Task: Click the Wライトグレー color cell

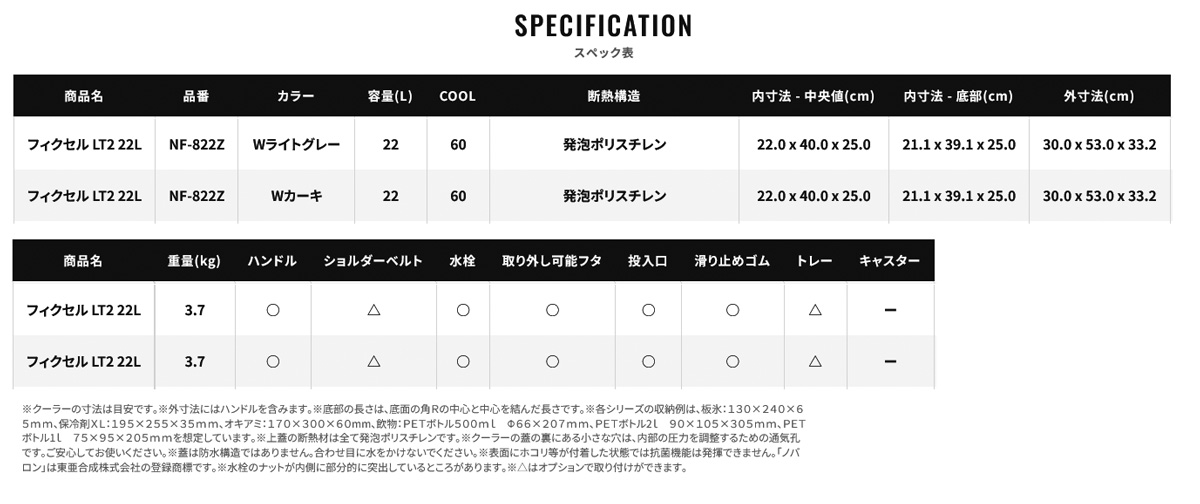Action: 296,145
